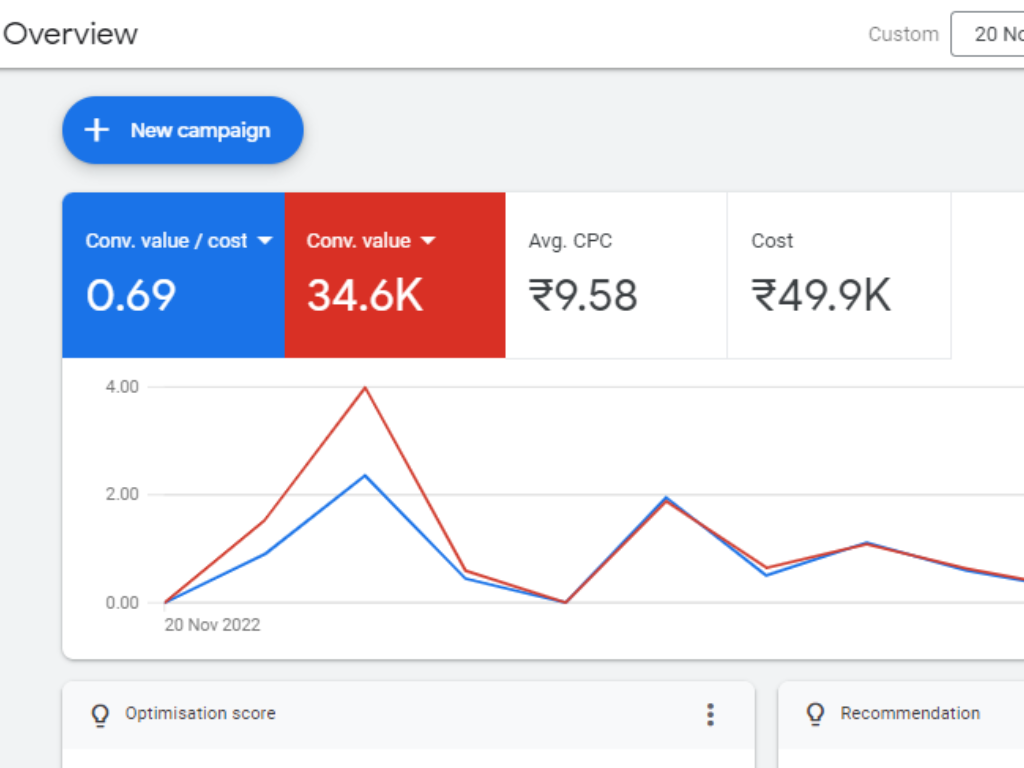Click the Avg. CPC metric card

(616, 275)
